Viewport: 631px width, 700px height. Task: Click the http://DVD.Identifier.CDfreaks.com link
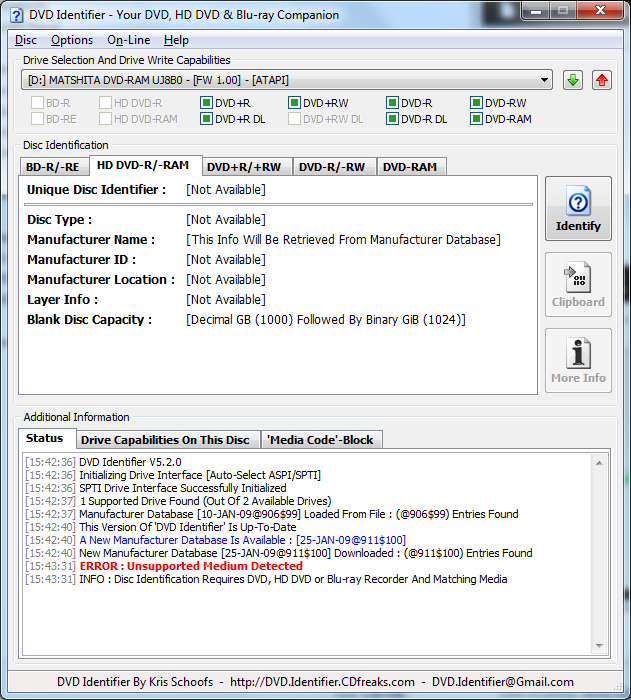point(322,682)
